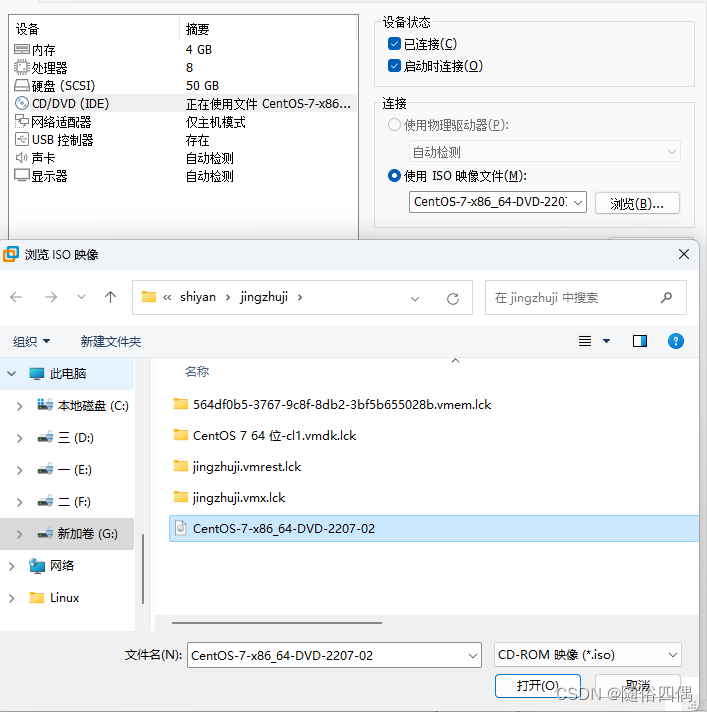Select the USB 控制器 icon
The image size is (707, 712).
click(21, 139)
